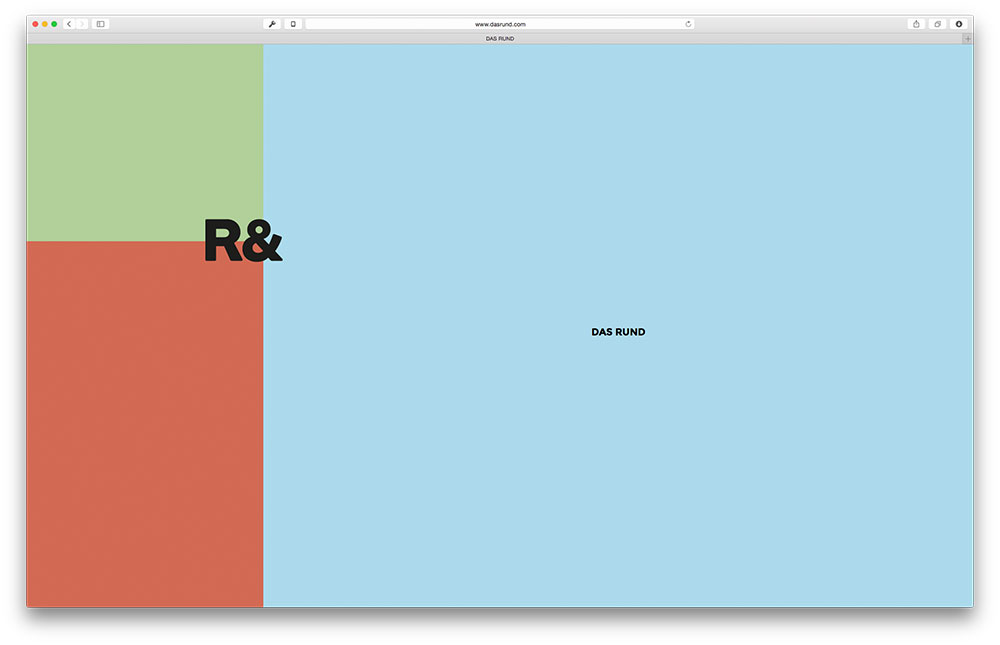This screenshot has width=1000, height=645.
Task: Enter fullscreen with green button
Action: coord(54,24)
